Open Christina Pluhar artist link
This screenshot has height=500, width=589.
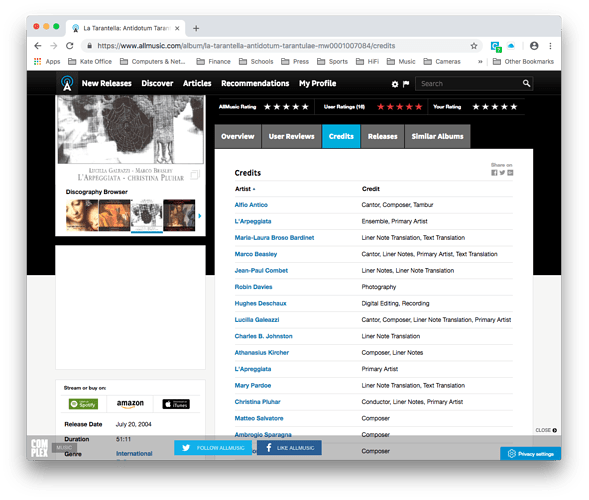tap(257, 402)
